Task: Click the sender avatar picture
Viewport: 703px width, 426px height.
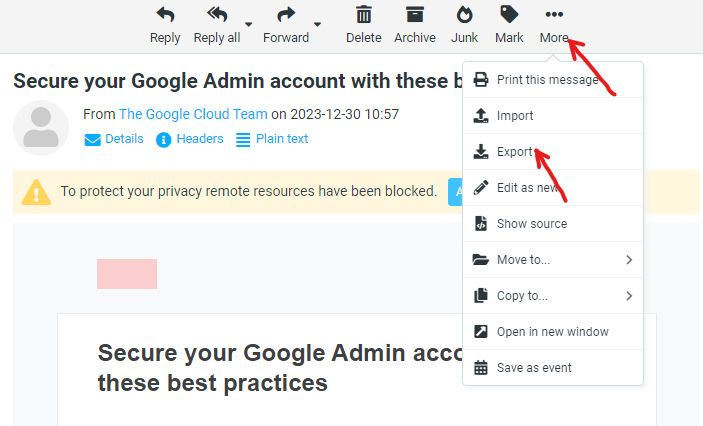Action: [x=41, y=128]
